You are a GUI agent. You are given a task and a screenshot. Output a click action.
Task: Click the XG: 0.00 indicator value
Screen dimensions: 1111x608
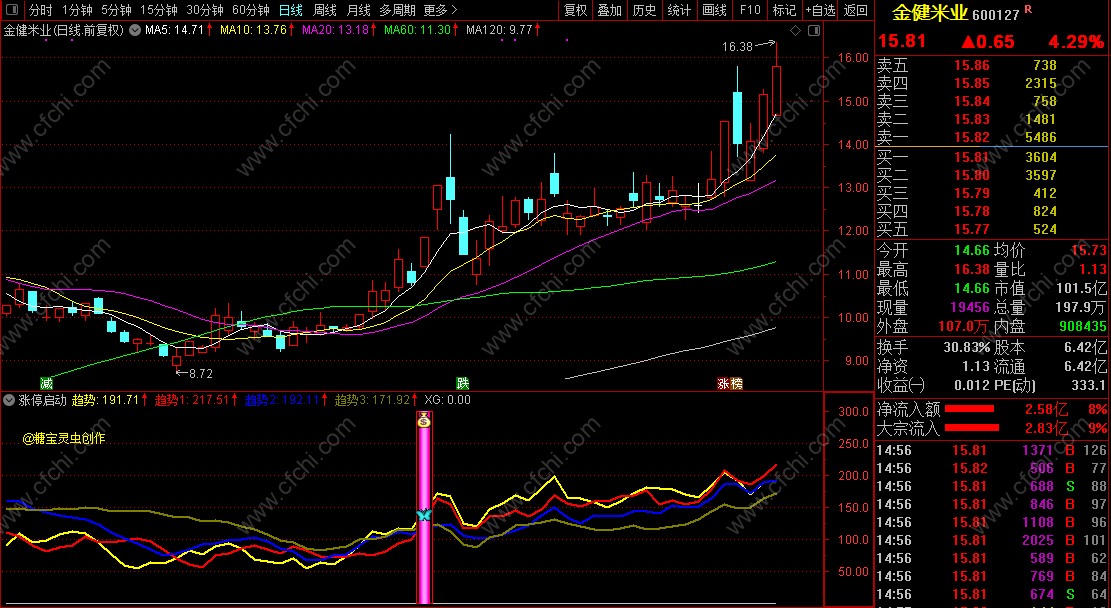[x=447, y=400]
